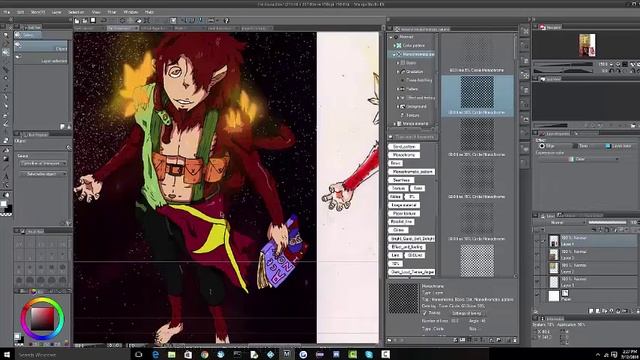Open the Selectable object dropdown
The height and width of the screenshot is (360, 640).
pyautogui.click(x=43, y=174)
